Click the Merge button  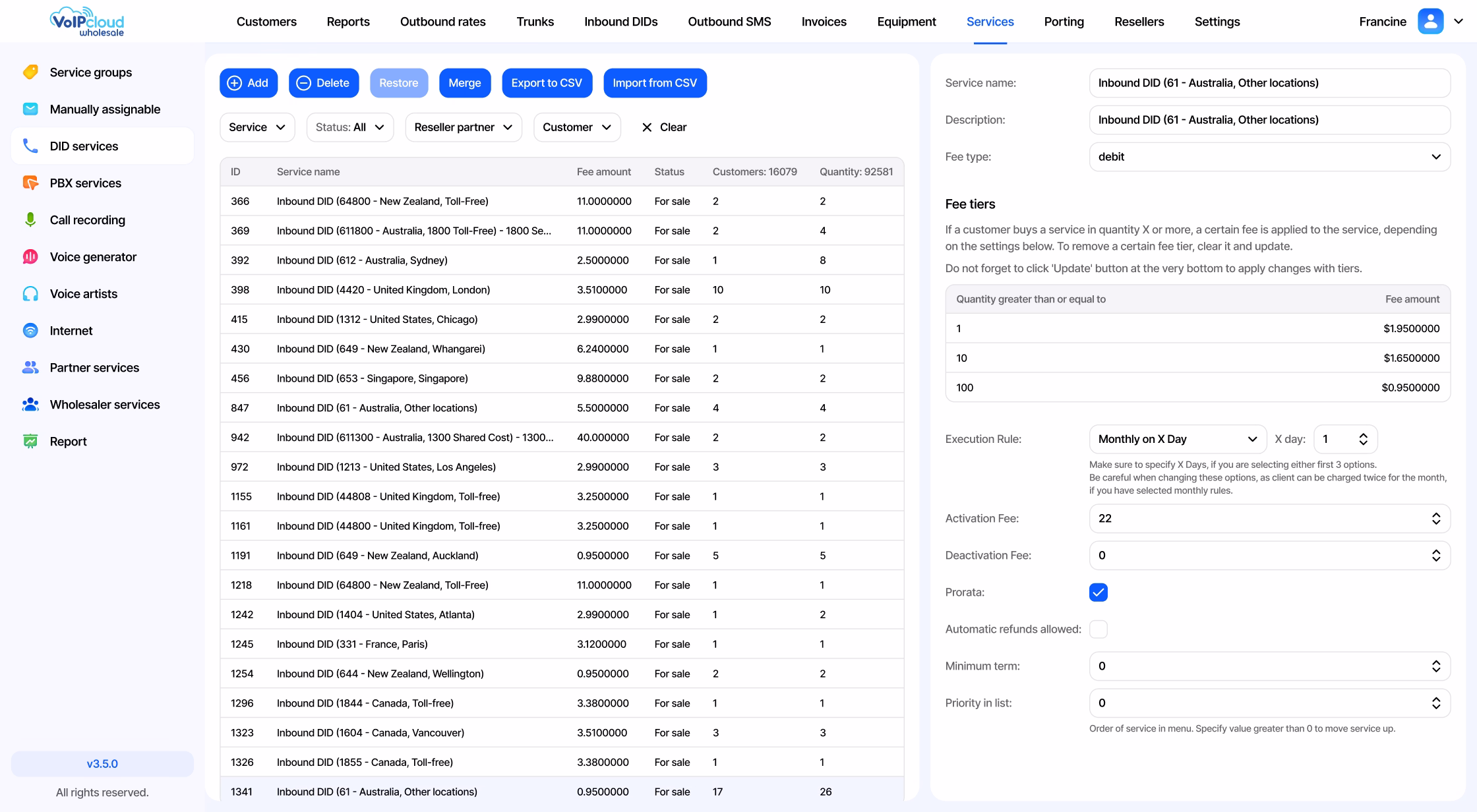coord(465,83)
